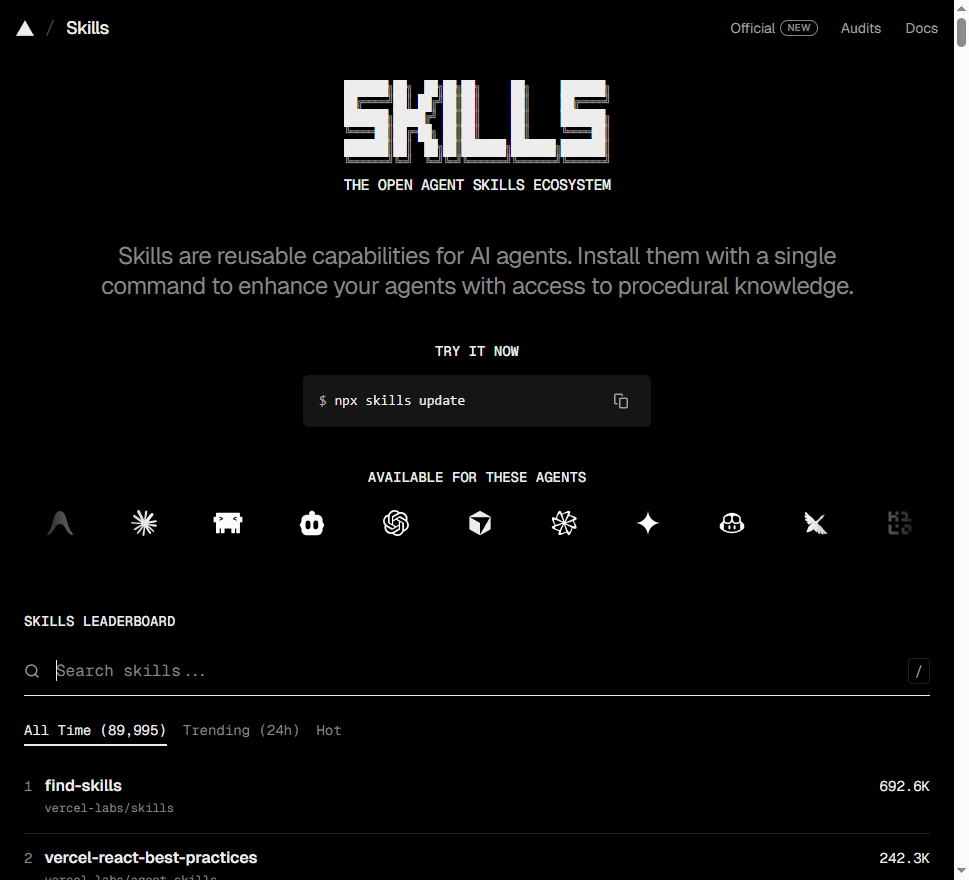Open the find-skills leaderboard entry
The width and height of the screenshot is (969, 880).
[83, 785]
